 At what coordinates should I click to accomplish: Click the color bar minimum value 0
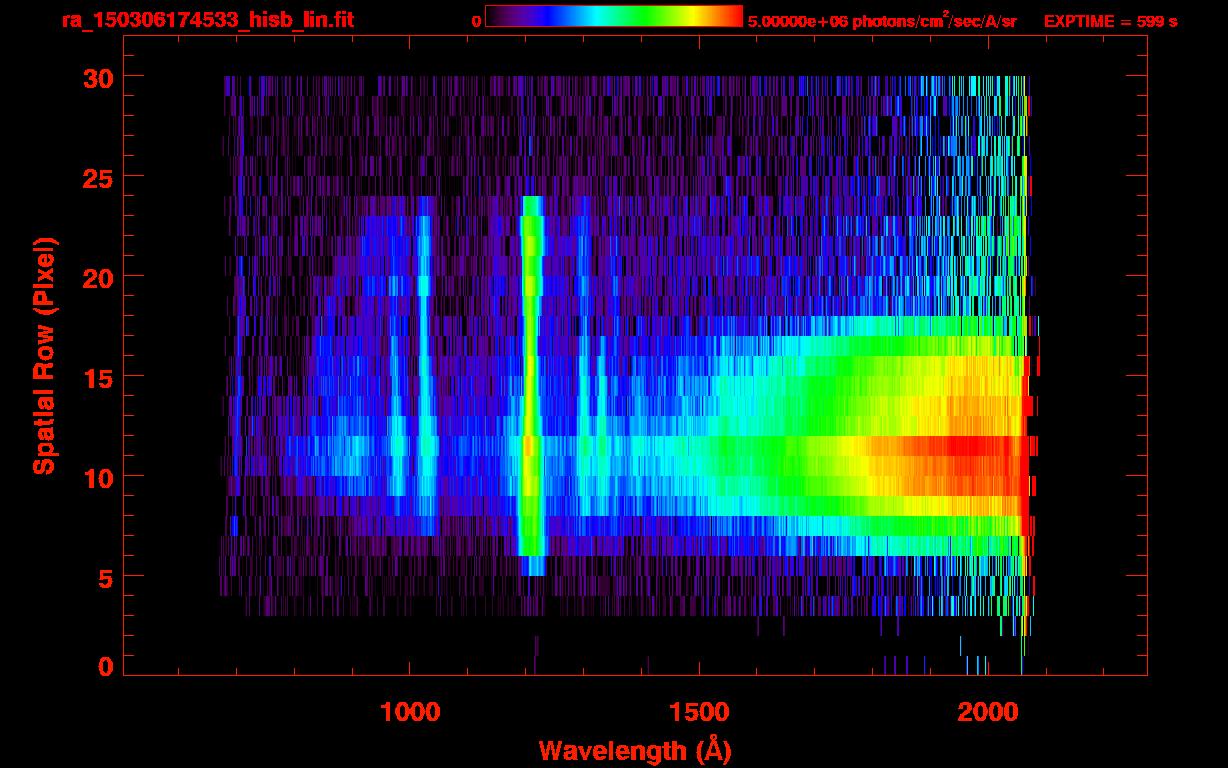pos(476,21)
